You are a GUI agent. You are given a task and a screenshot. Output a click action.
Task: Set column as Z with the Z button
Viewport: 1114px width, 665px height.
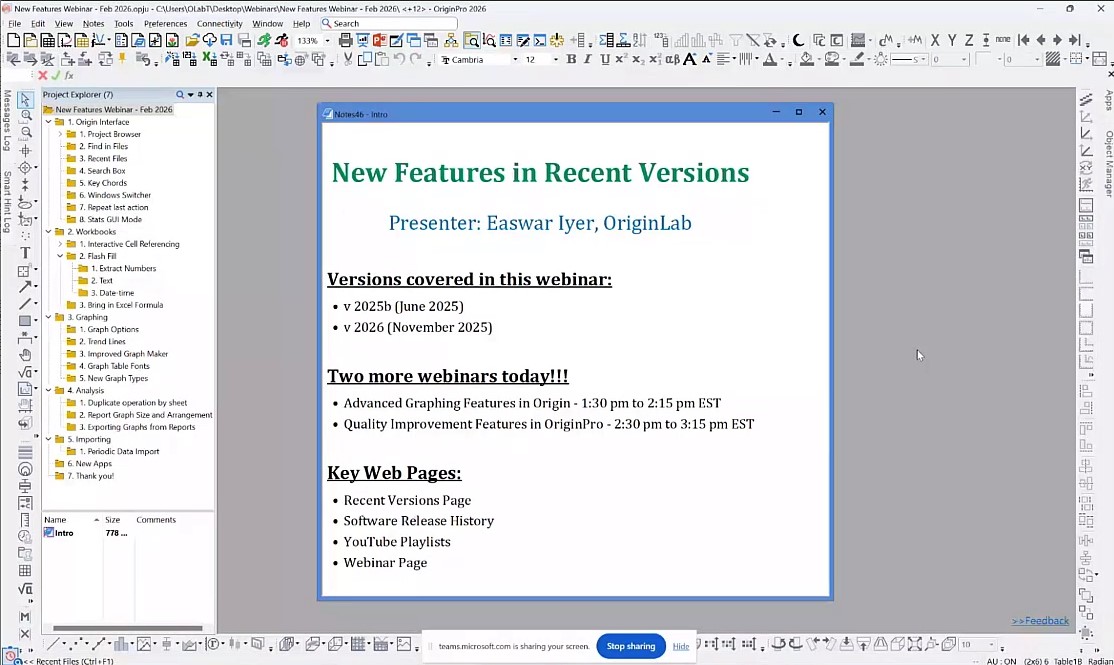coord(969,40)
